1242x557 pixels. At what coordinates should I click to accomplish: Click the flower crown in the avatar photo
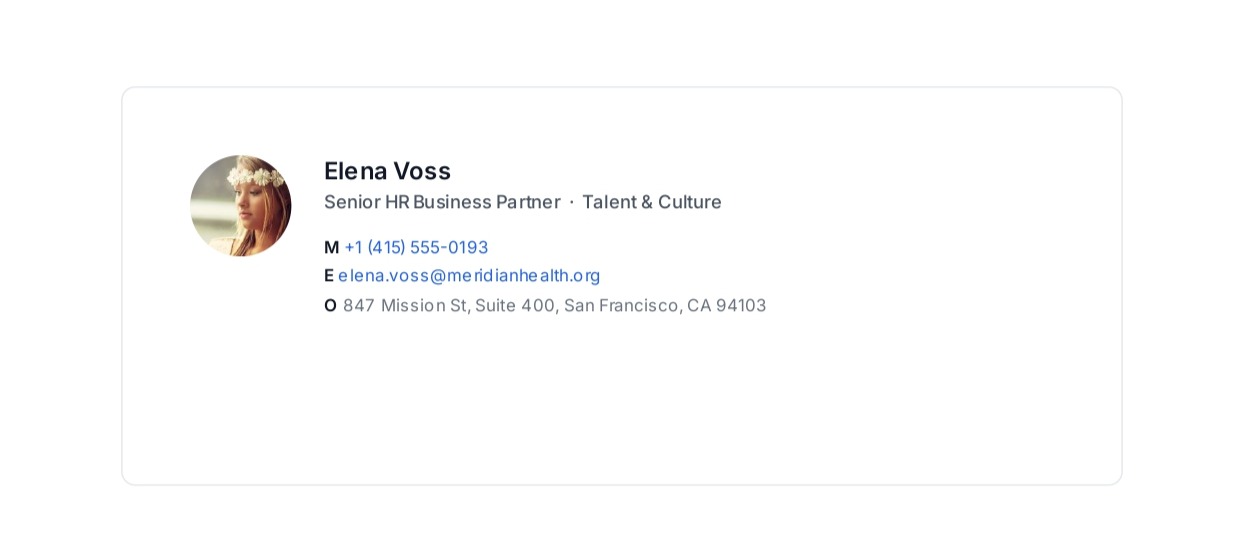(254, 177)
